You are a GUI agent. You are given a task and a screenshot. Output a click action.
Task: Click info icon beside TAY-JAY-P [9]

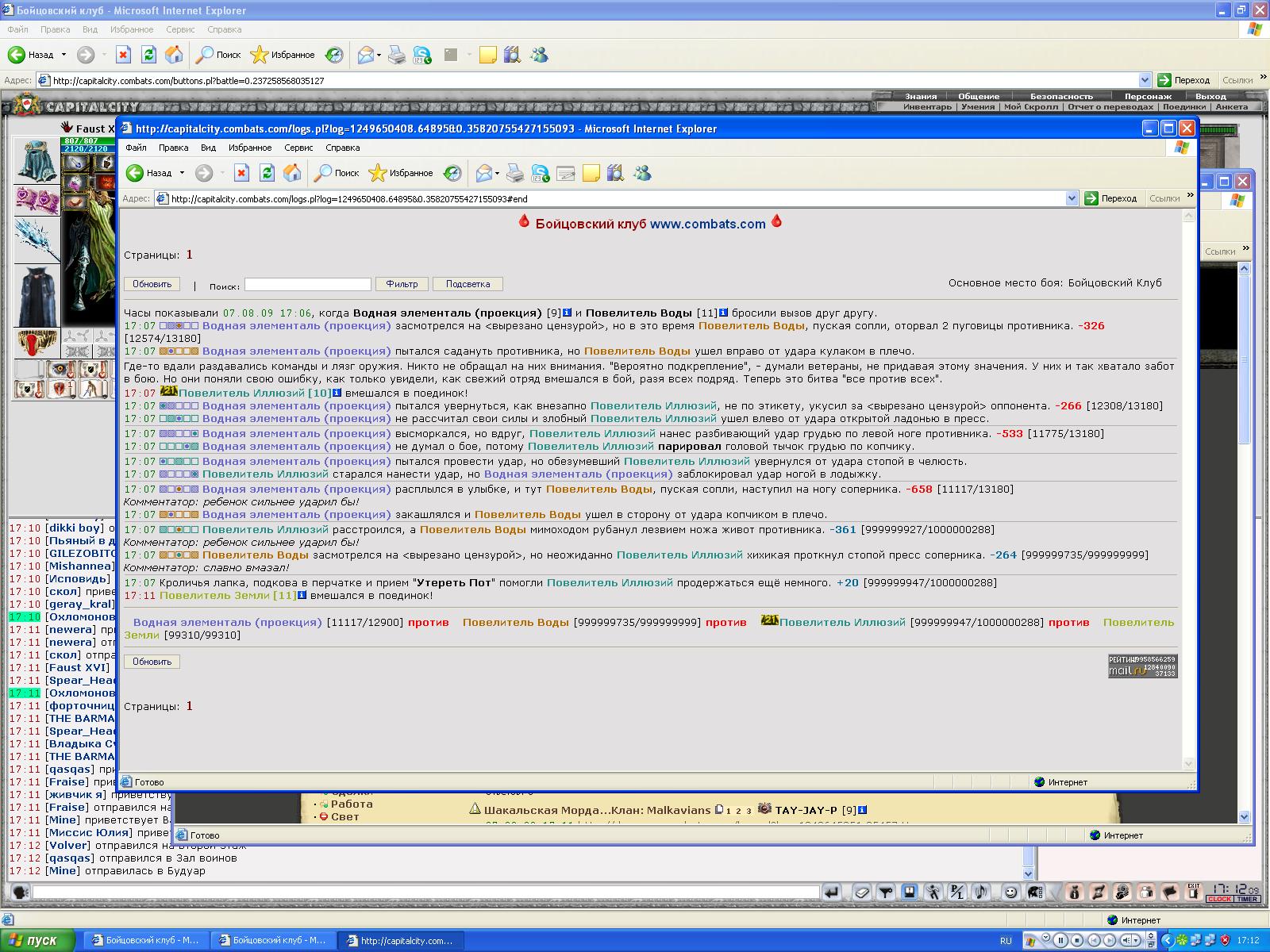862,810
